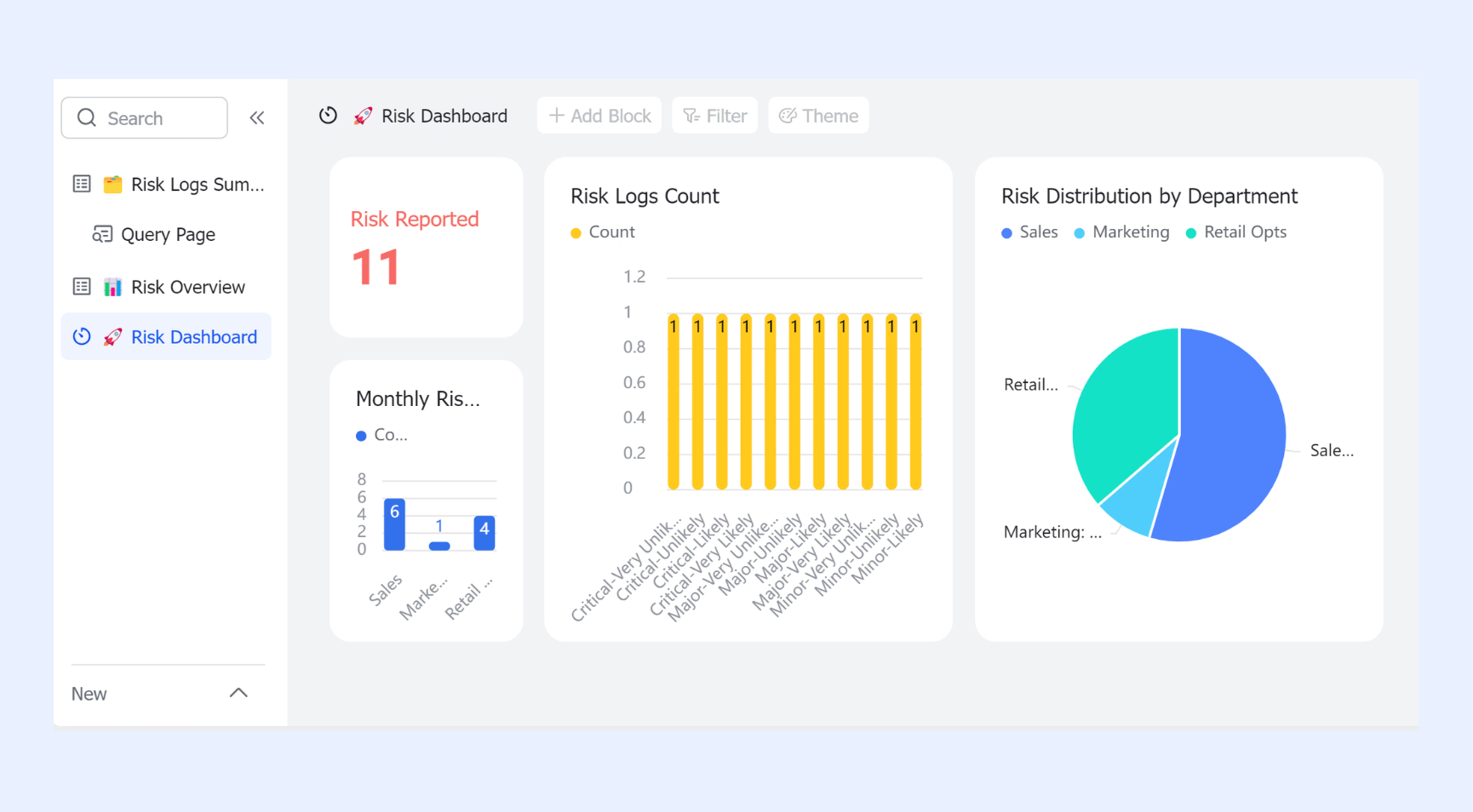Viewport: 1473px width, 812px height.
Task: Open the Query Page item
Action: point(166,234)
